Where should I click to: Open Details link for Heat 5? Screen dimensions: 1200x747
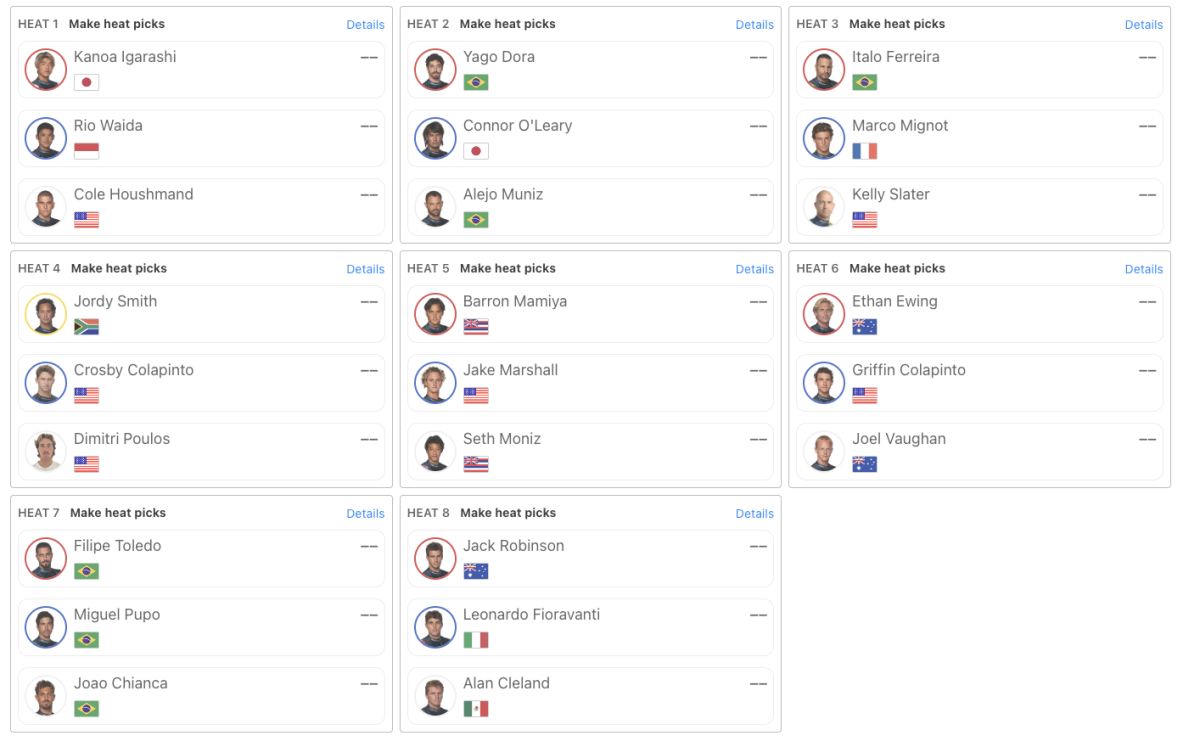754,269
